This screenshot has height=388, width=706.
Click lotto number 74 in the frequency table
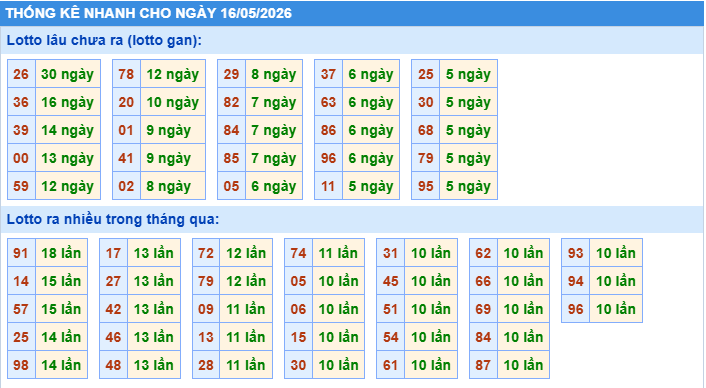click(299, 253)
